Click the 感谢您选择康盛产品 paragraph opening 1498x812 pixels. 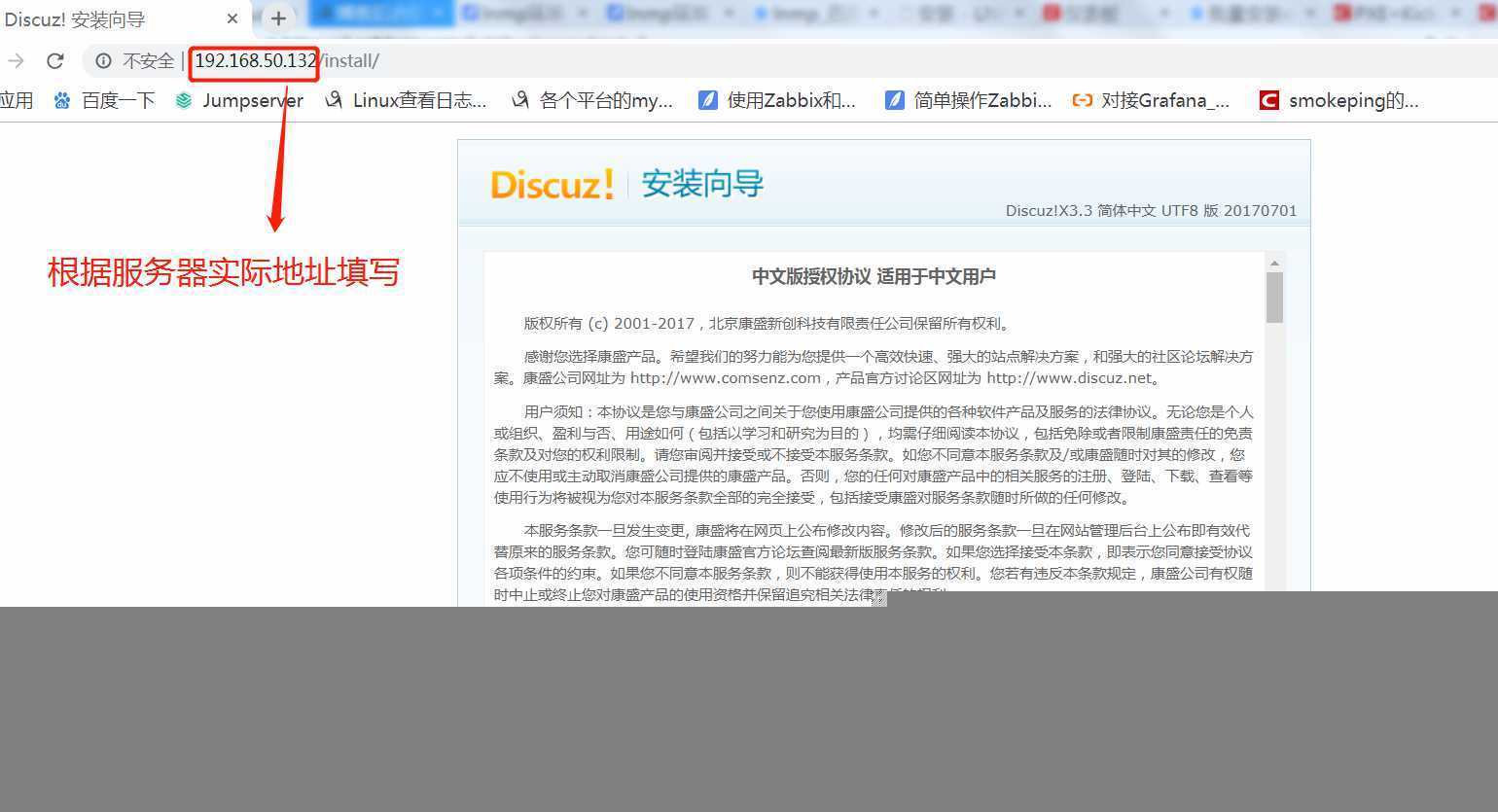590,357
